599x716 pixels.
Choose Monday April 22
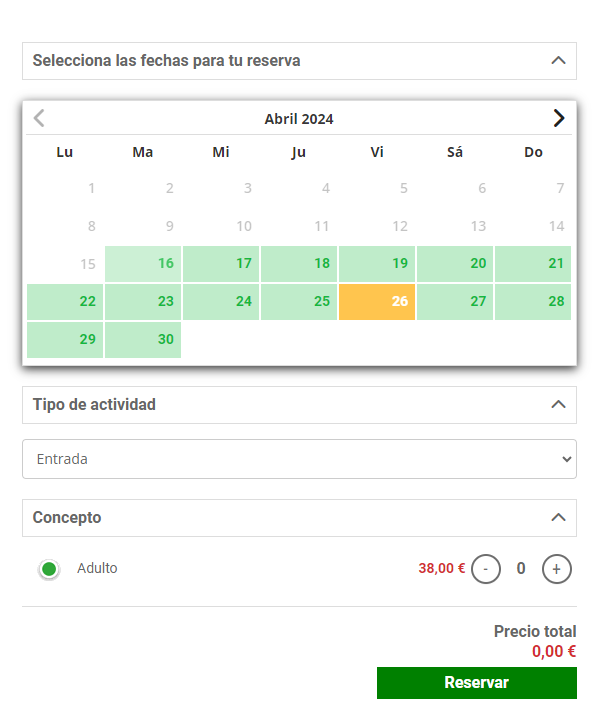[x=65, y=302]
